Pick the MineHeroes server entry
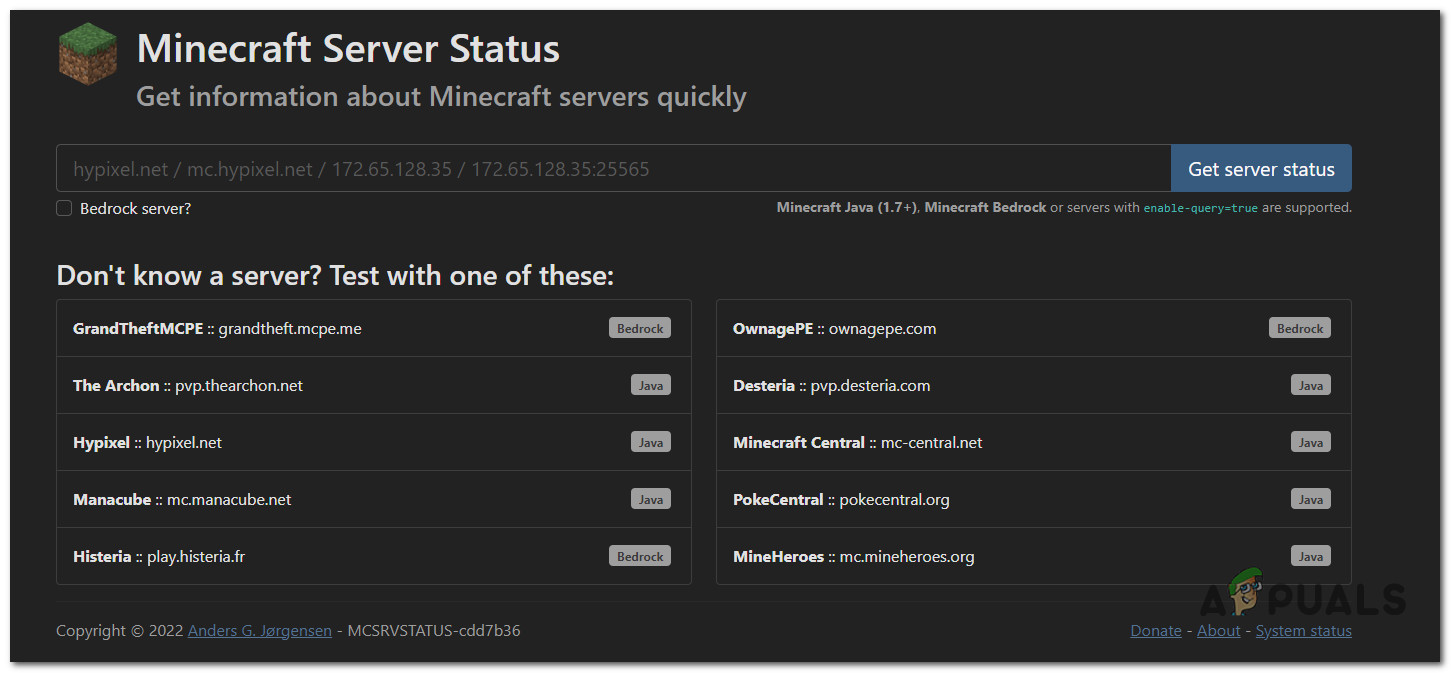 click(1034, 556)
